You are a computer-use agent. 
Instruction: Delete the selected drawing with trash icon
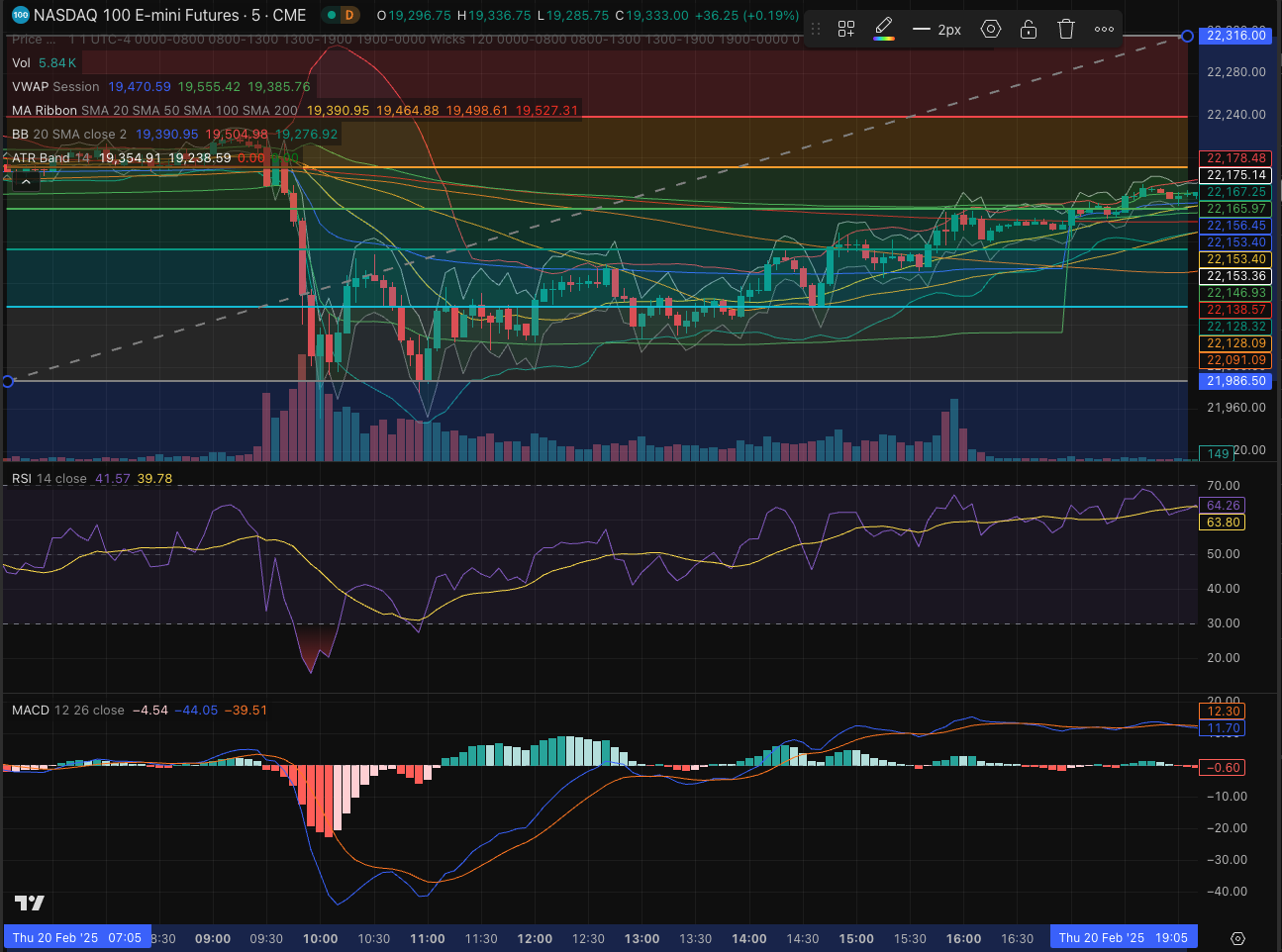tap(1066, 30)
